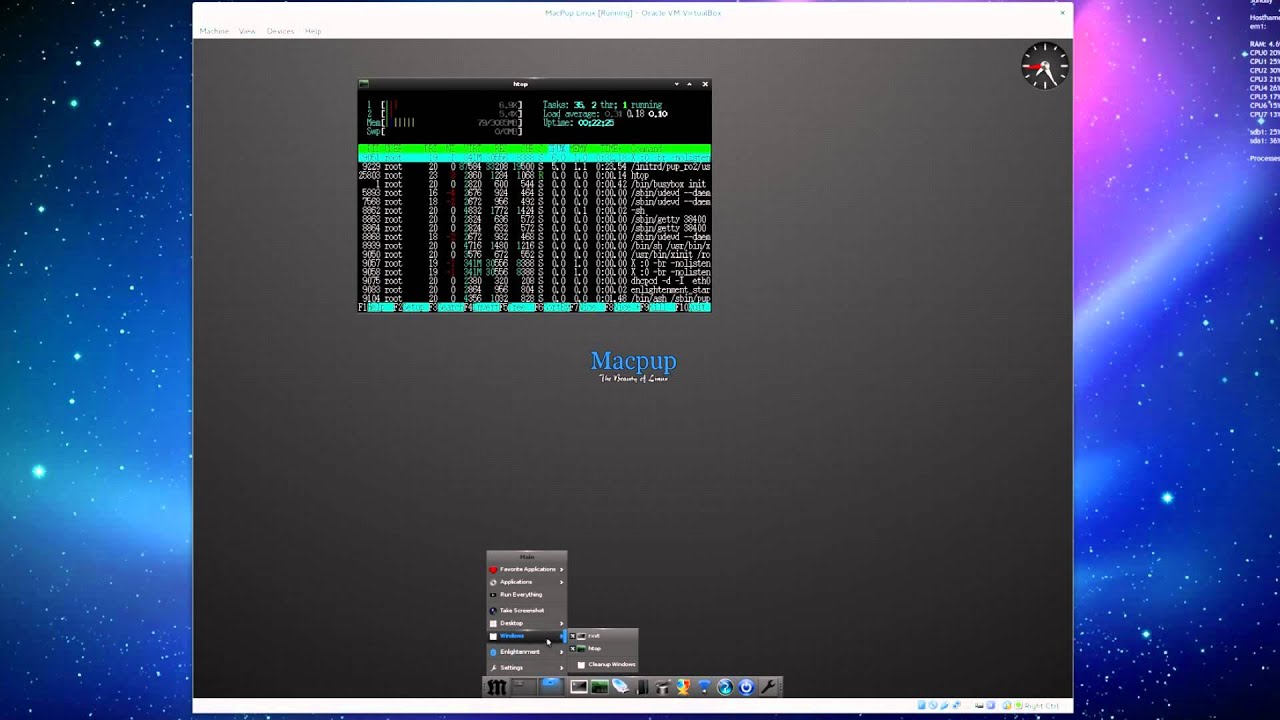This screenshot has width=1280, height=720.
Task: Expand the Enlightenment submenu
Action: pyautogui.click(x=527, y=652)
